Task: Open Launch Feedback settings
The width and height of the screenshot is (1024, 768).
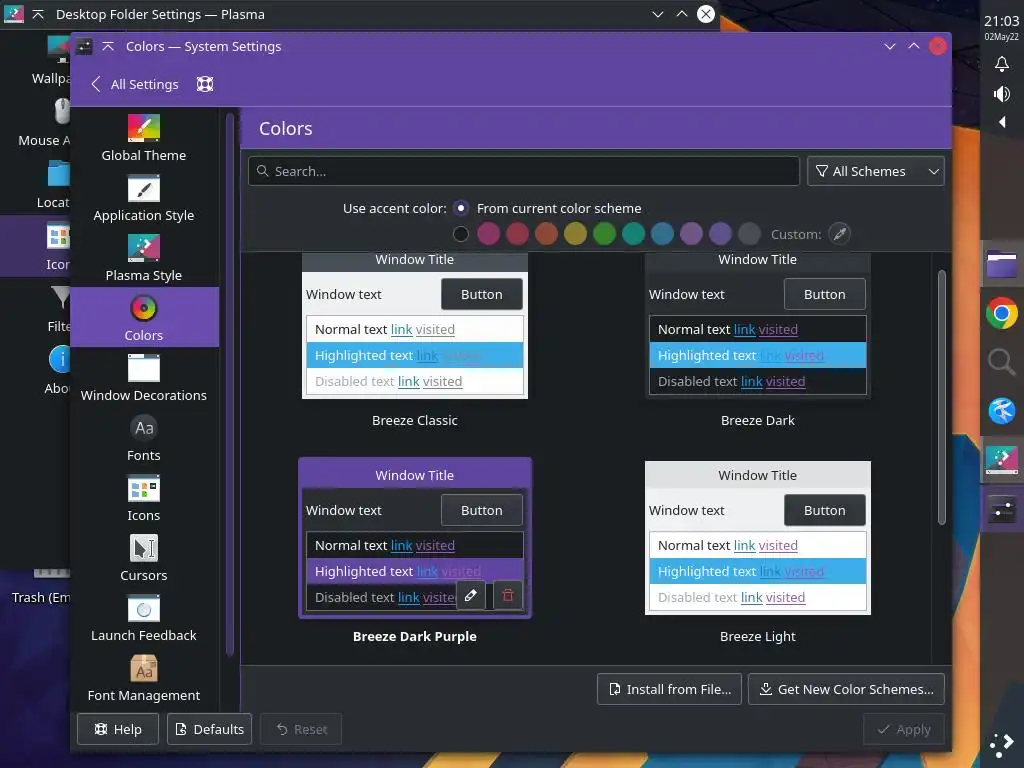Action: 144,618
